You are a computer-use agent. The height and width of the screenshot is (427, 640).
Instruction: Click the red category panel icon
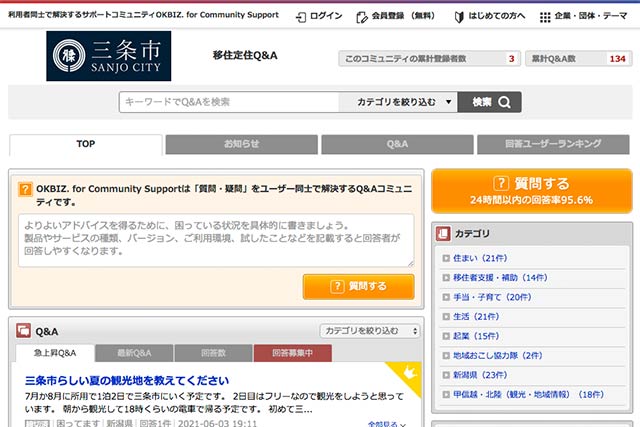[x=443, y=234]
